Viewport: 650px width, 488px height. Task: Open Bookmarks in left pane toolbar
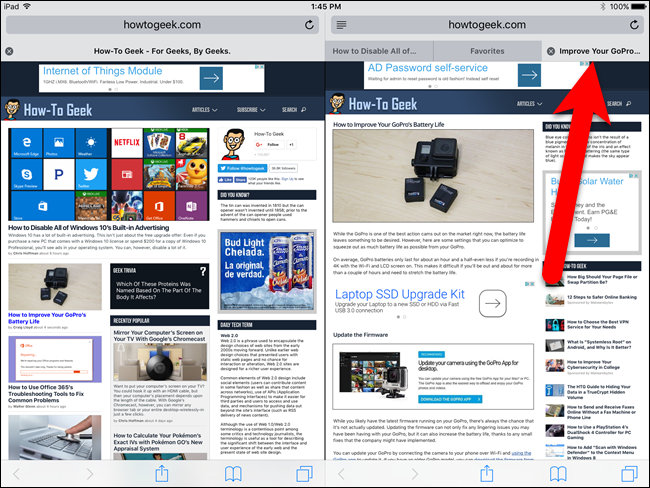(233, 473)
